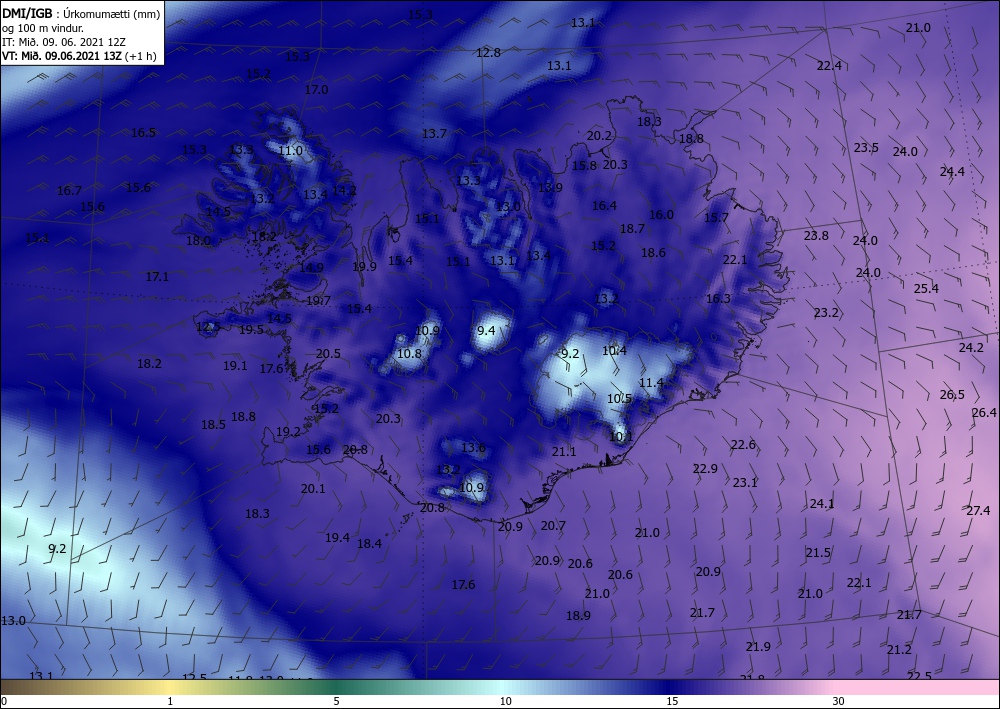Image resolution: width=1000 pixels, height=709 pixels.
Task: Click the map value 26.5
Action: click(x=952, y=395)
